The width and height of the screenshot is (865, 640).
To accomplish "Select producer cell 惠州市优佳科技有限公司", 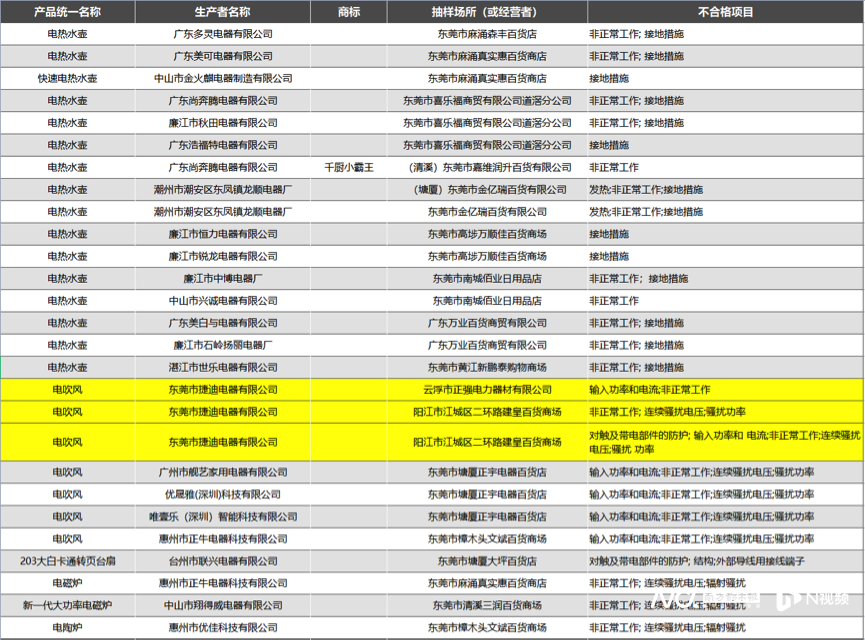I will tap(223, 628).
